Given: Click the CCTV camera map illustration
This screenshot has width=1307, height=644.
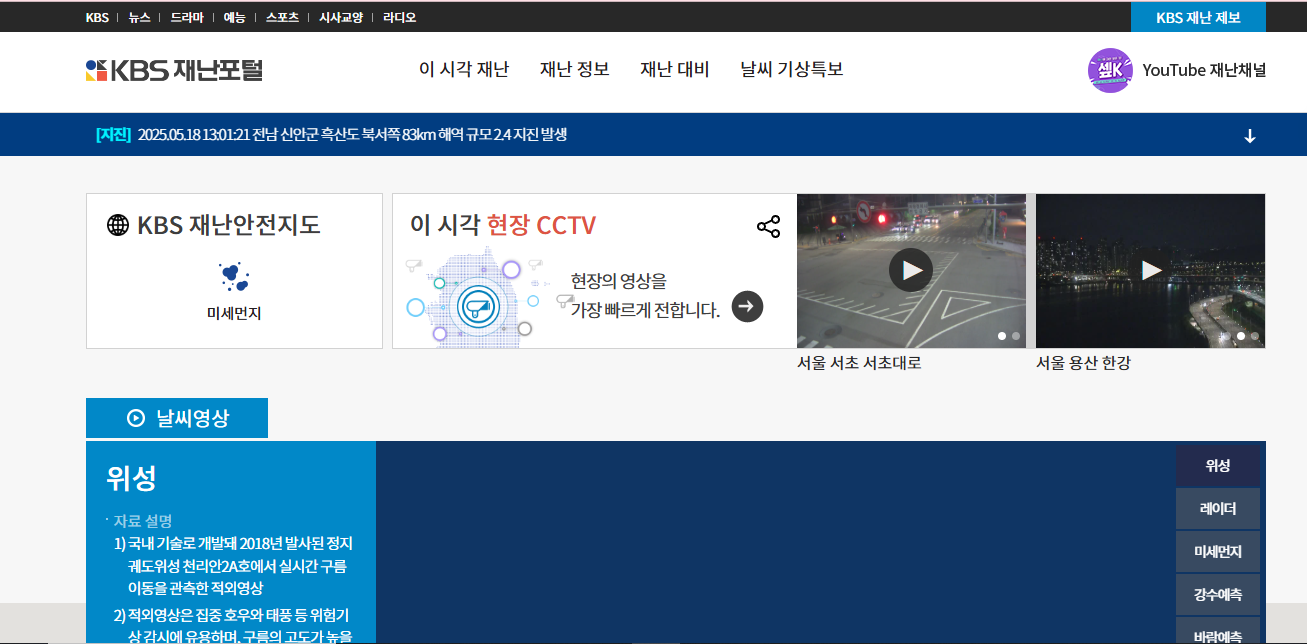Looking at the screenshot, I should pos(477,300).
